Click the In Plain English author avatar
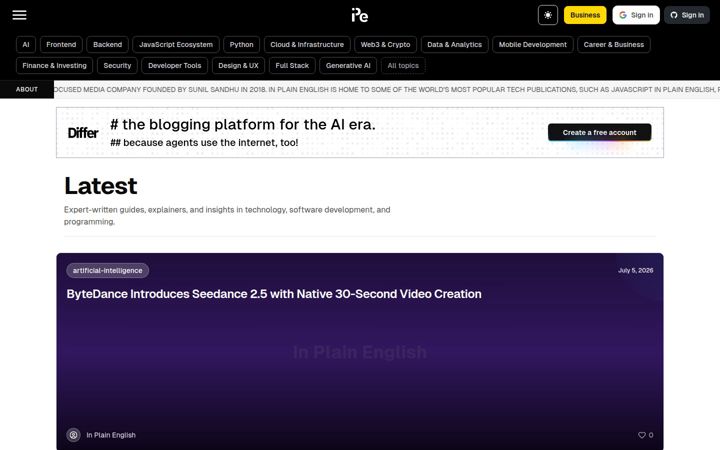The width and height of the screenshot is (720, 450). pyautogui.click(x=73, y=435)
